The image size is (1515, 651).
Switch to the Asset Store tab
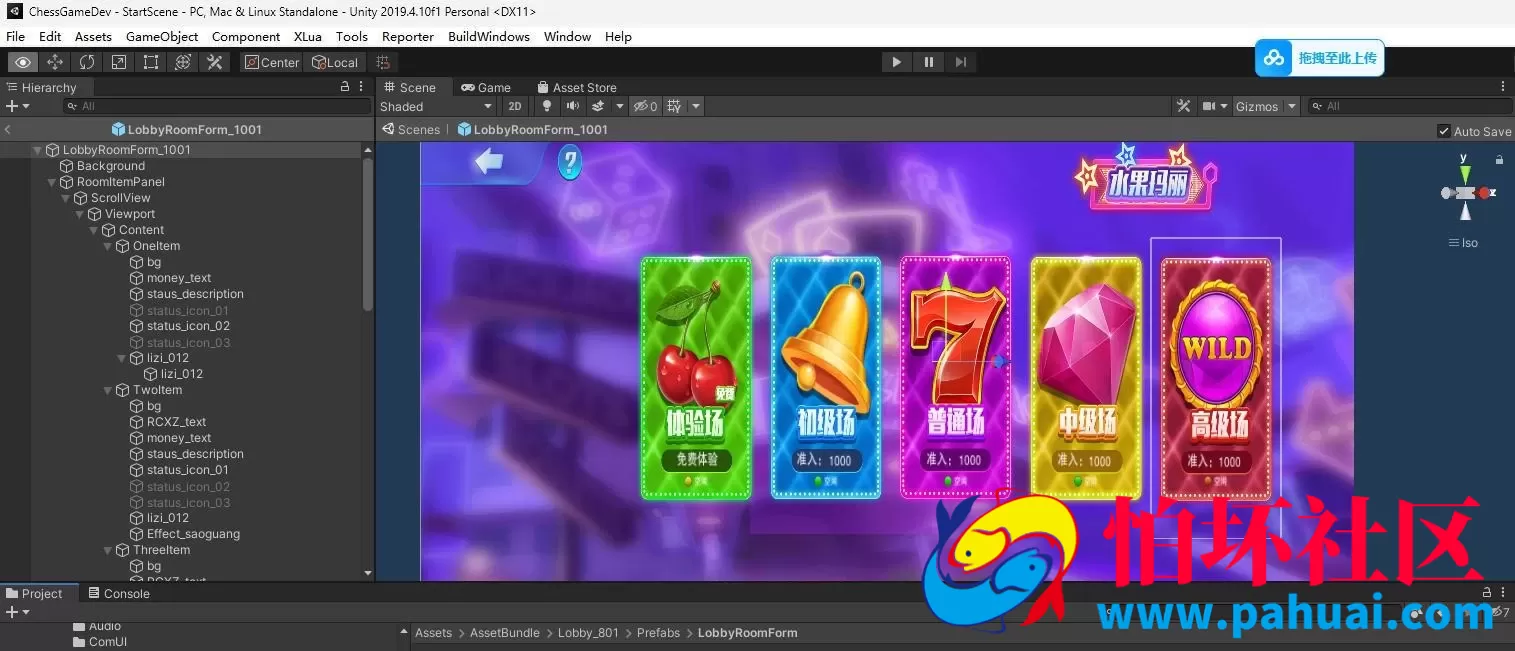[x=577, y=87]
